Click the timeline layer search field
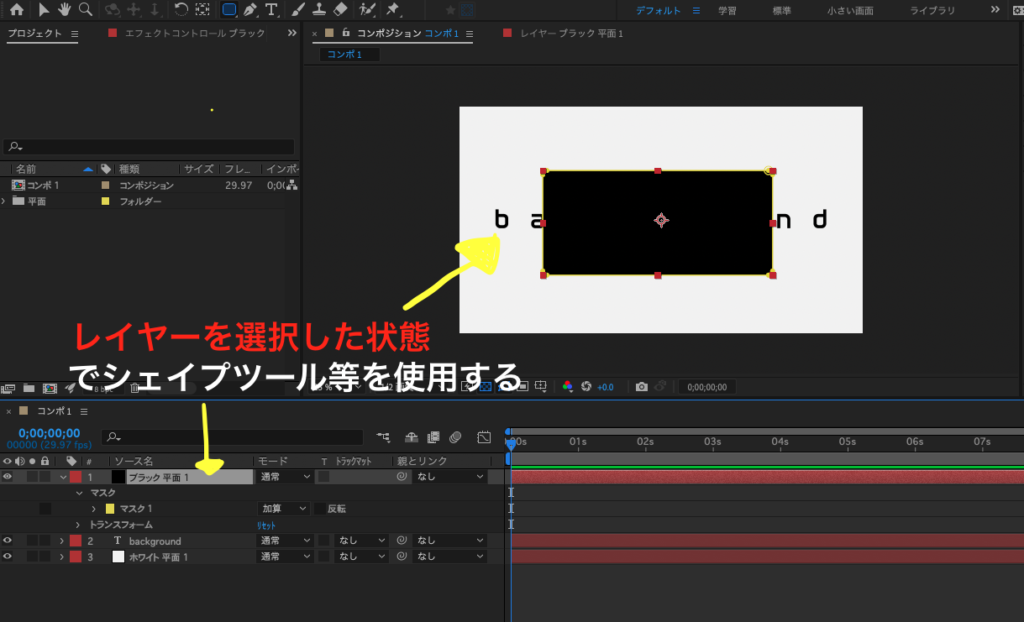 coord(235,437)
